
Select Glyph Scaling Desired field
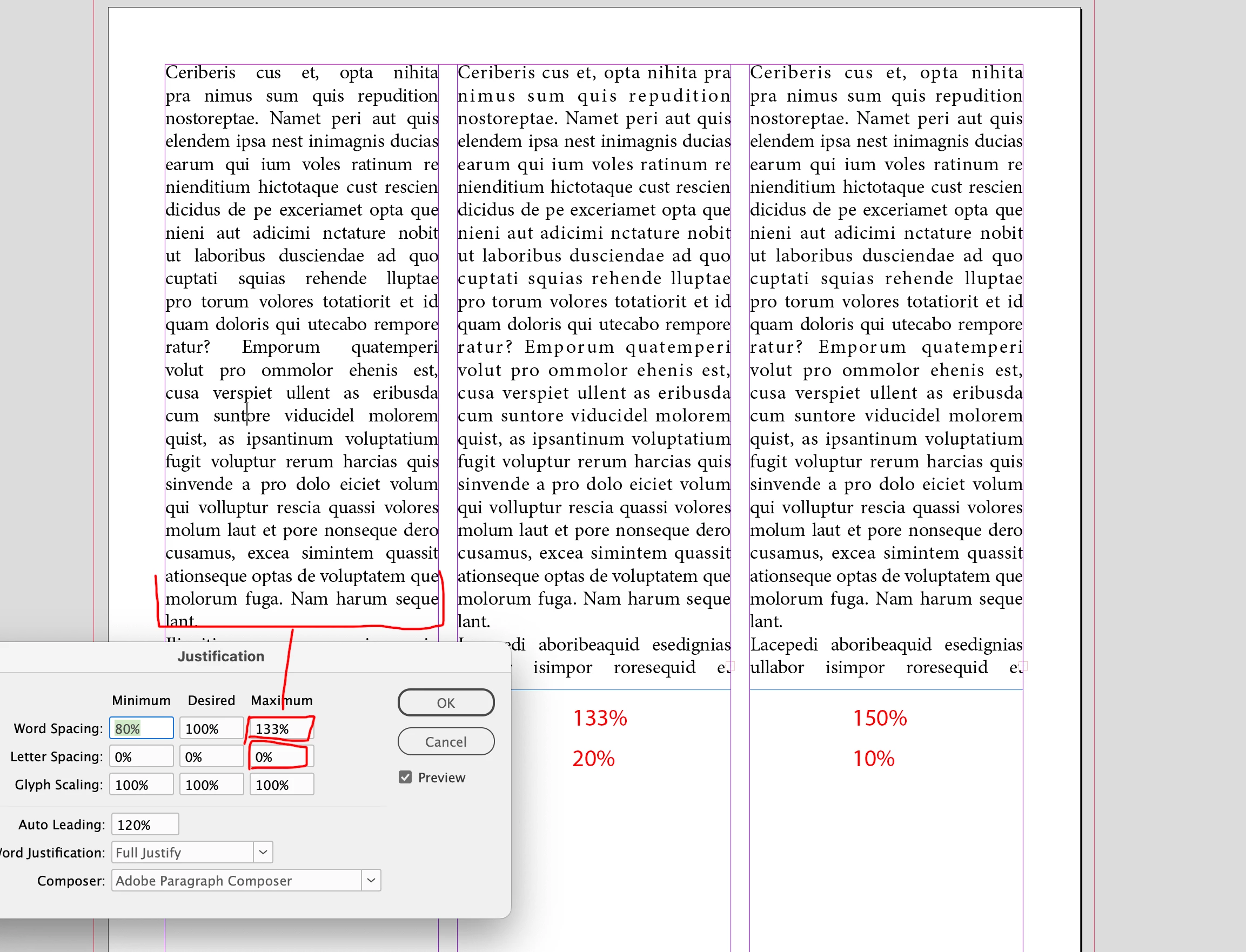tap(211, 785)
